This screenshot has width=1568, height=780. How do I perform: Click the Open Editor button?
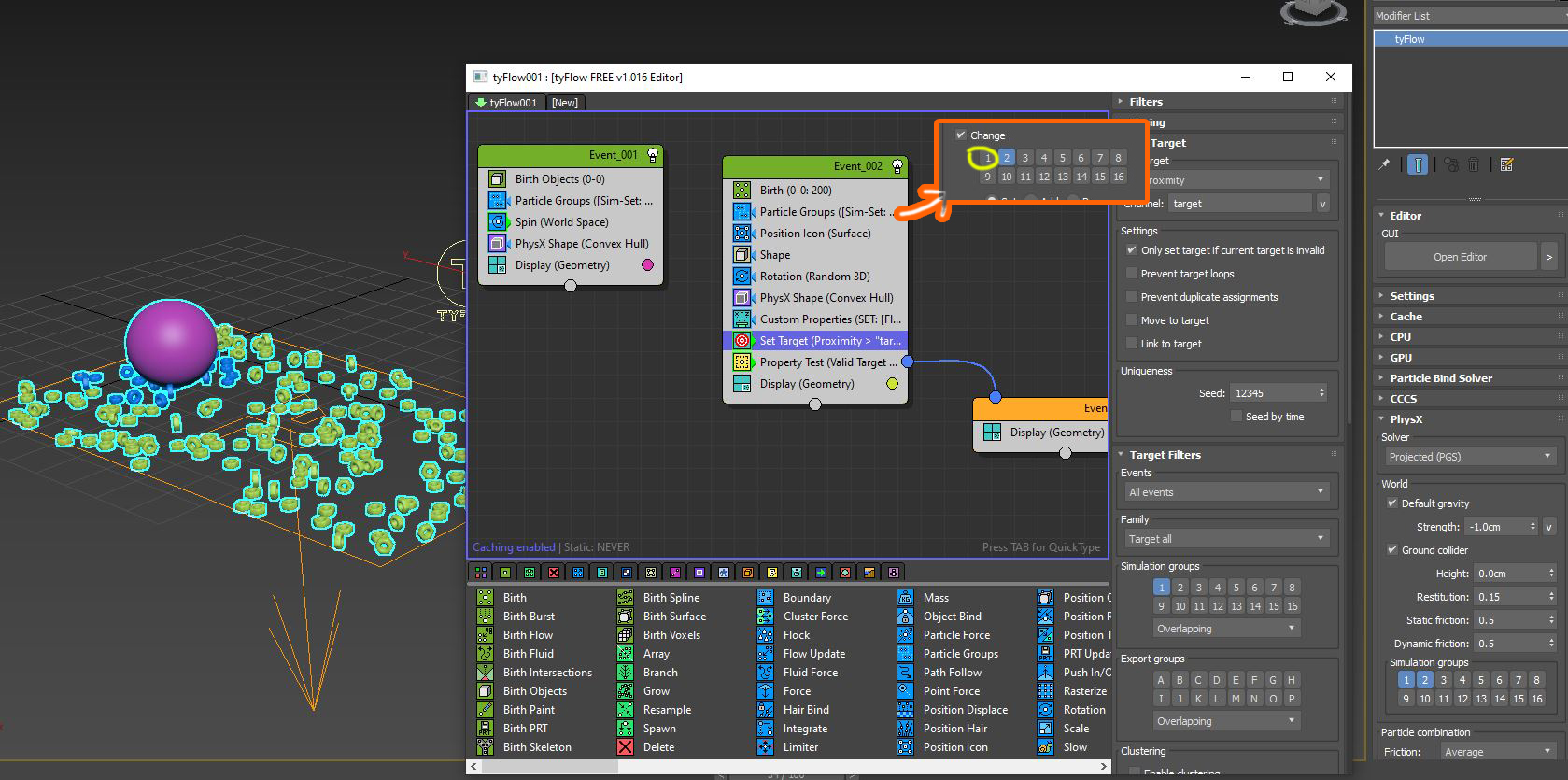pyautogui.click(x=1460, y=257)
